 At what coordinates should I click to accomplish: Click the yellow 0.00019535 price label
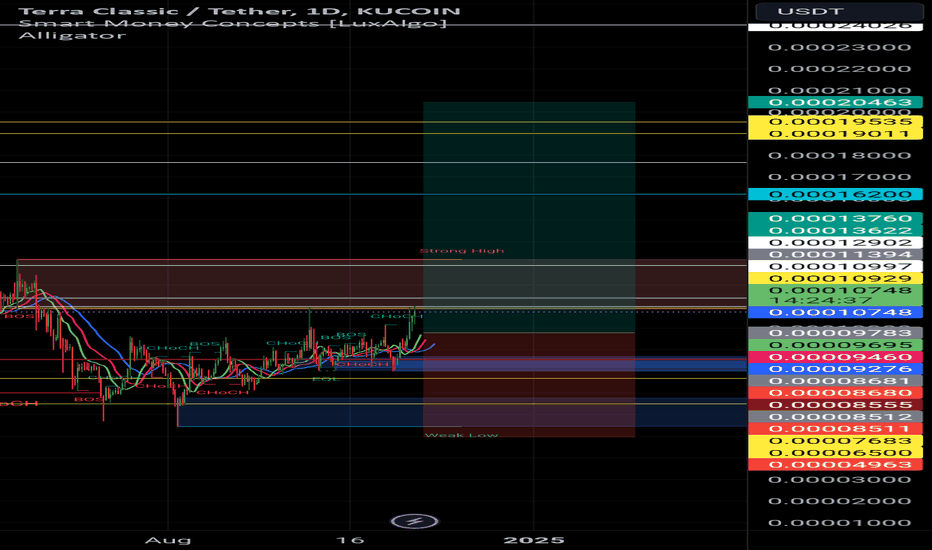[836, 122]
